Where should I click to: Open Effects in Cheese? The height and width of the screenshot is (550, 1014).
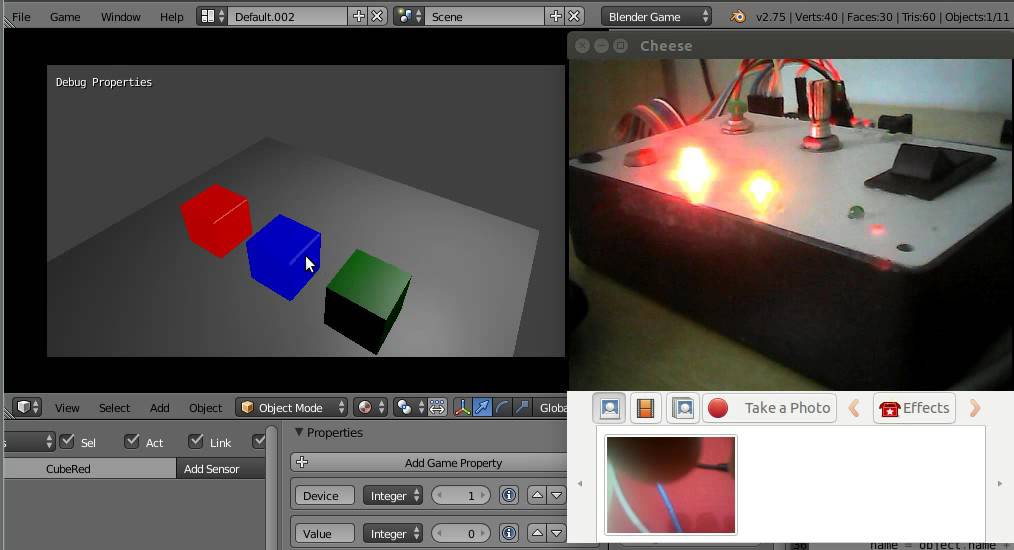pyautogui.click(x=914, y=408)
